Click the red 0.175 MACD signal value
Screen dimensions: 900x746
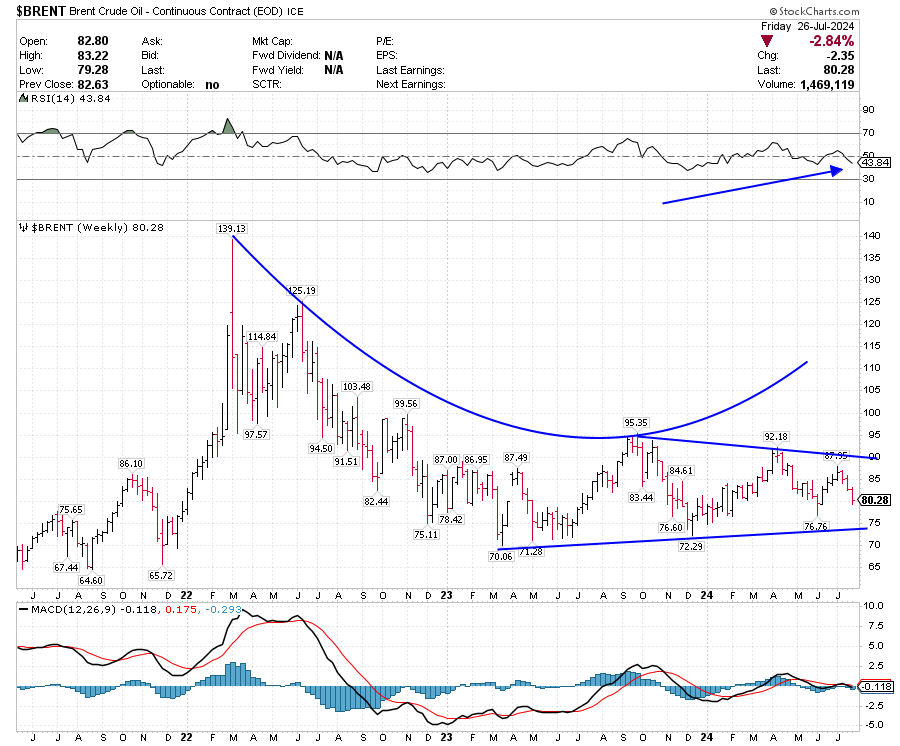click(x=180, y=609)
